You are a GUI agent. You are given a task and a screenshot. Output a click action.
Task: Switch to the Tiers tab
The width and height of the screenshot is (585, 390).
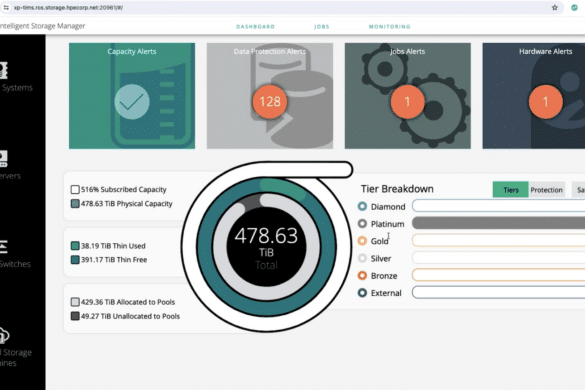tap(510, 190)
